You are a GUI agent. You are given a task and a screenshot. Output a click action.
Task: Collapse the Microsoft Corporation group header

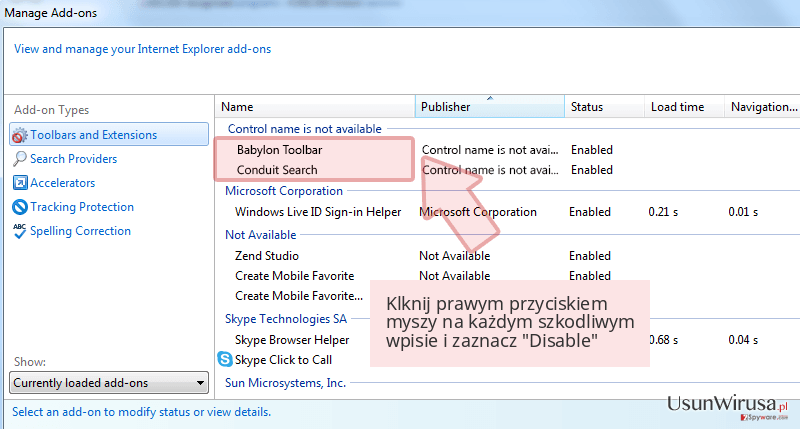pyautogui.click(x=284, y=191)
